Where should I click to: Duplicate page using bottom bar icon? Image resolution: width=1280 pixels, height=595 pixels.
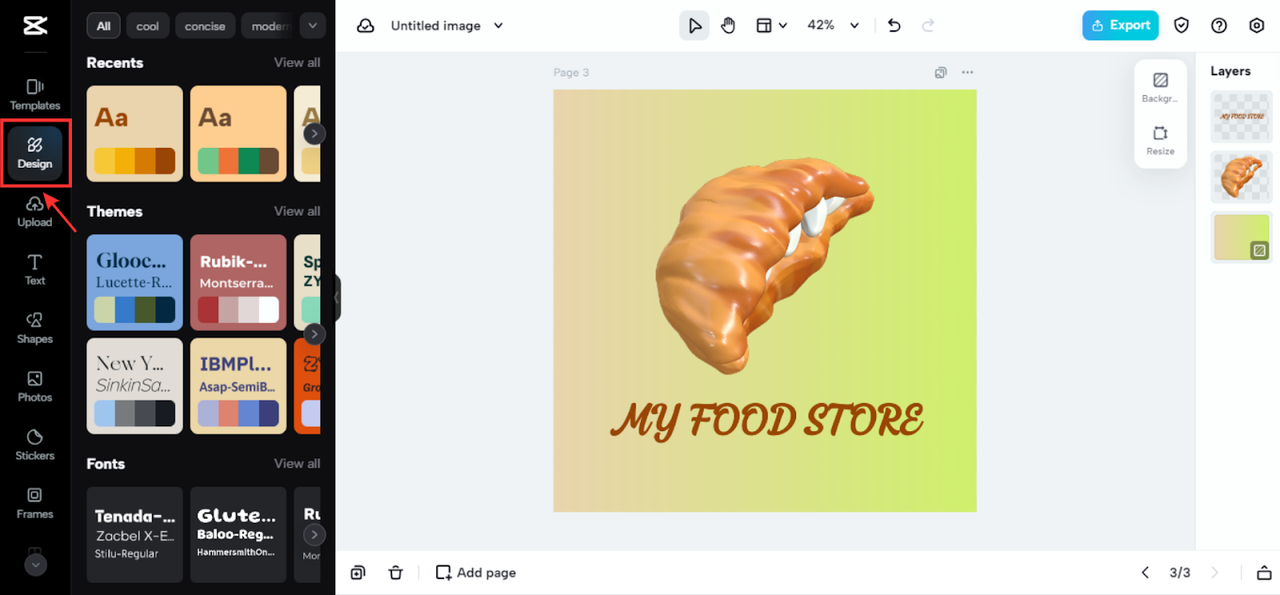pos(358,573)
